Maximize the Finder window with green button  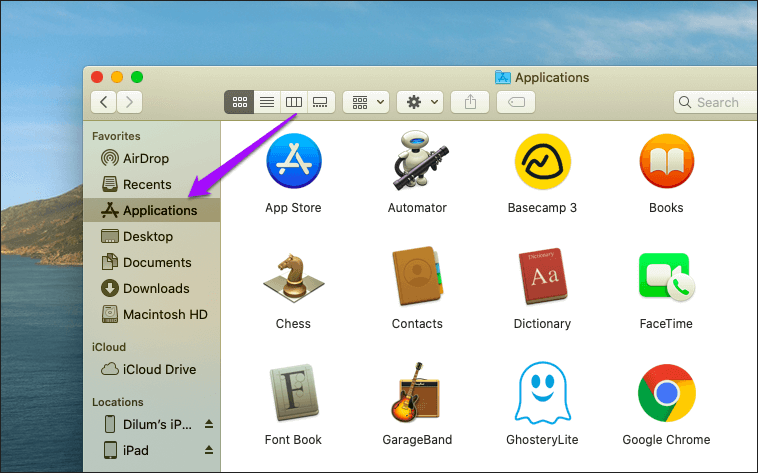137,77
